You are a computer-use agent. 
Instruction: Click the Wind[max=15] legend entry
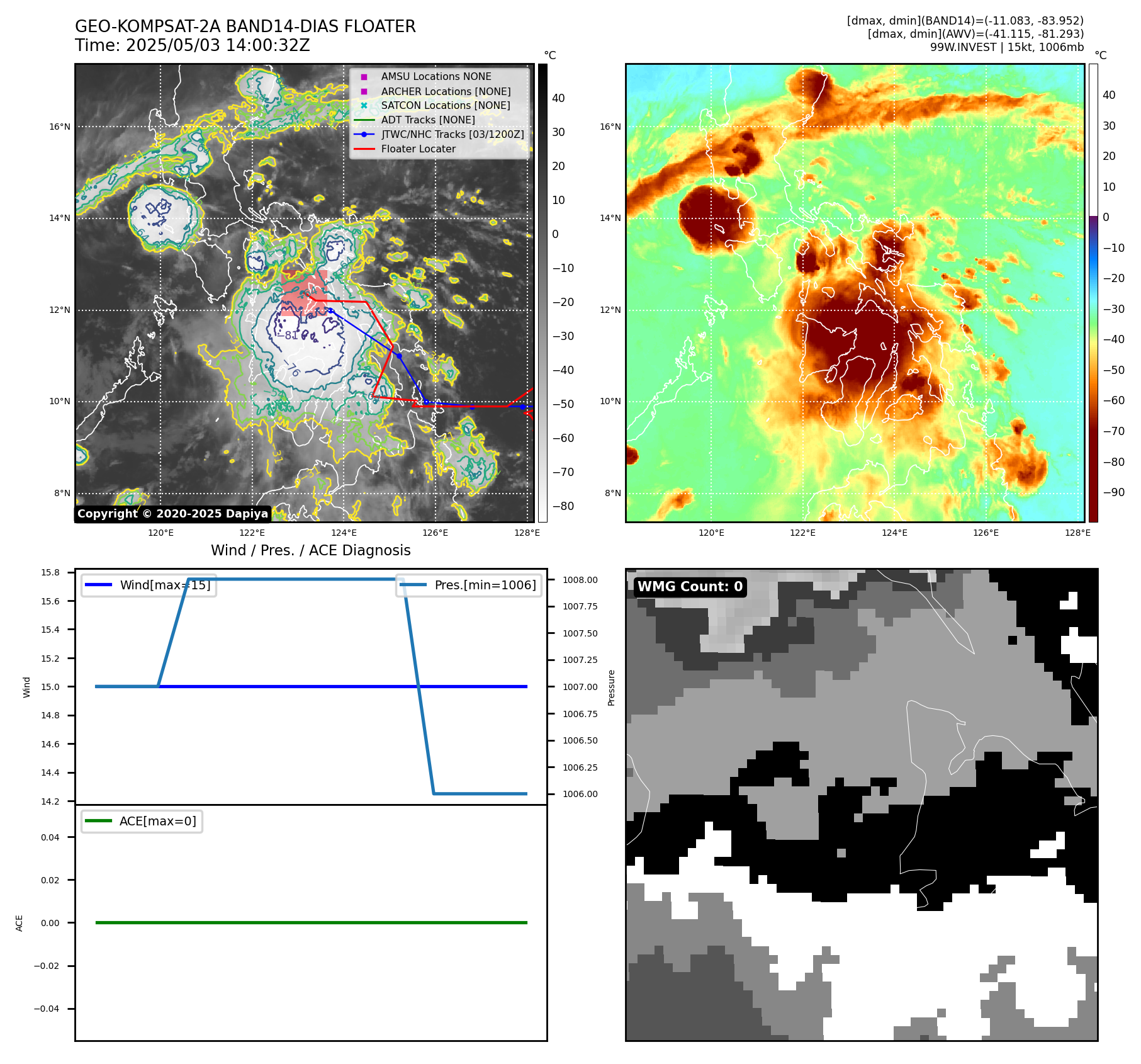pos(149,585)
